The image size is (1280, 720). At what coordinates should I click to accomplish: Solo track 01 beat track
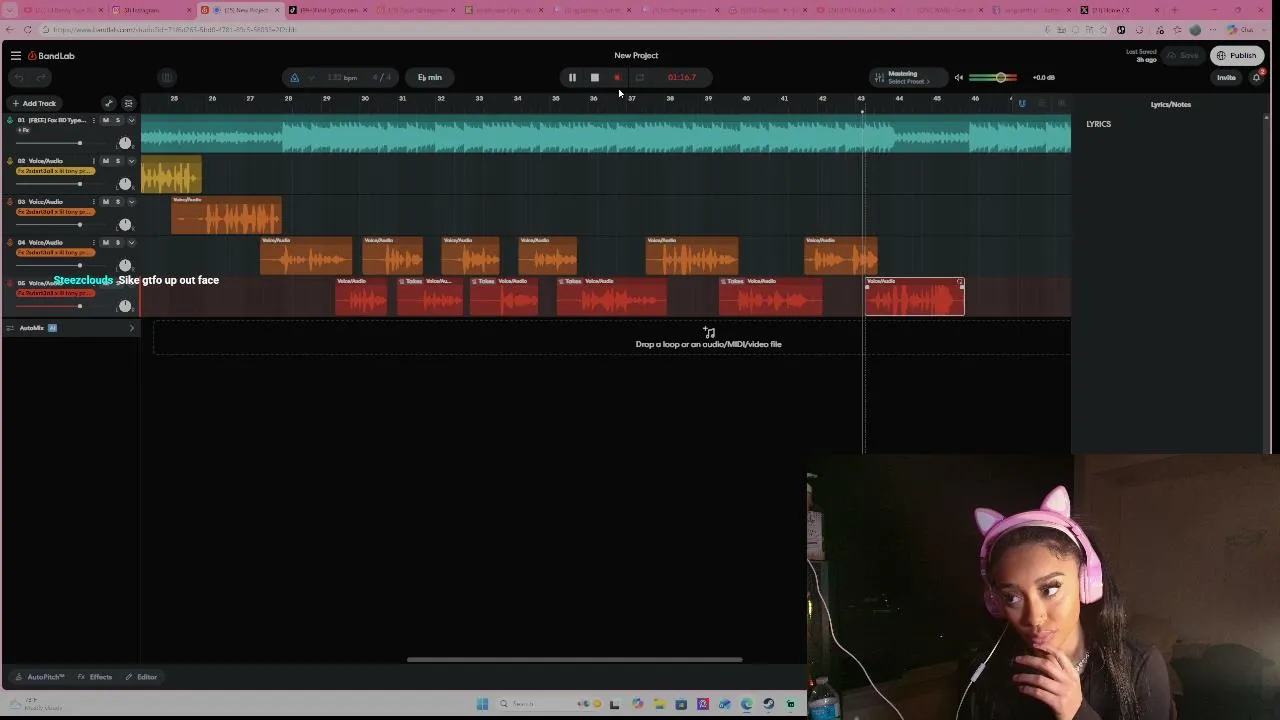[118, 120]
